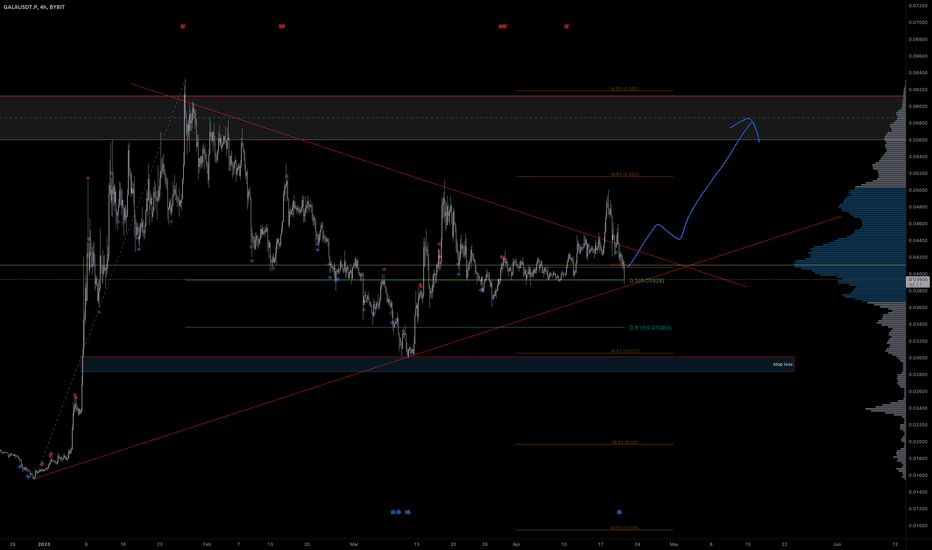Click the Mar label on time axis
The height and width of the screenshot is (550, 932).
coord(354,544)
